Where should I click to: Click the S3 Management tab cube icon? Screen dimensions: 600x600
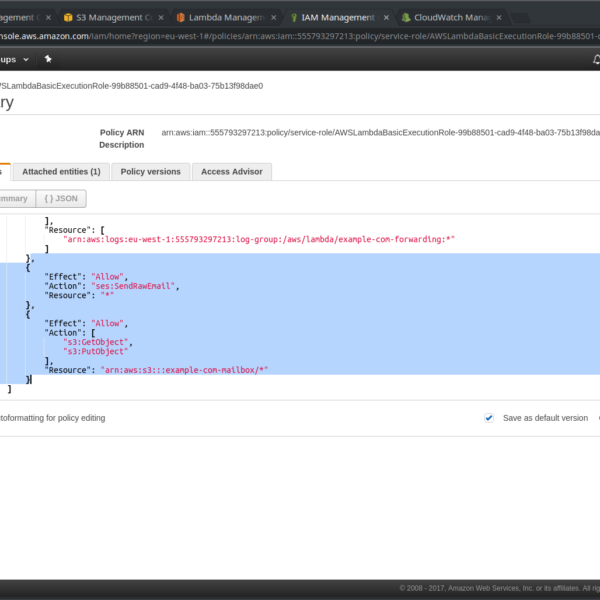[x=67, y=17]
